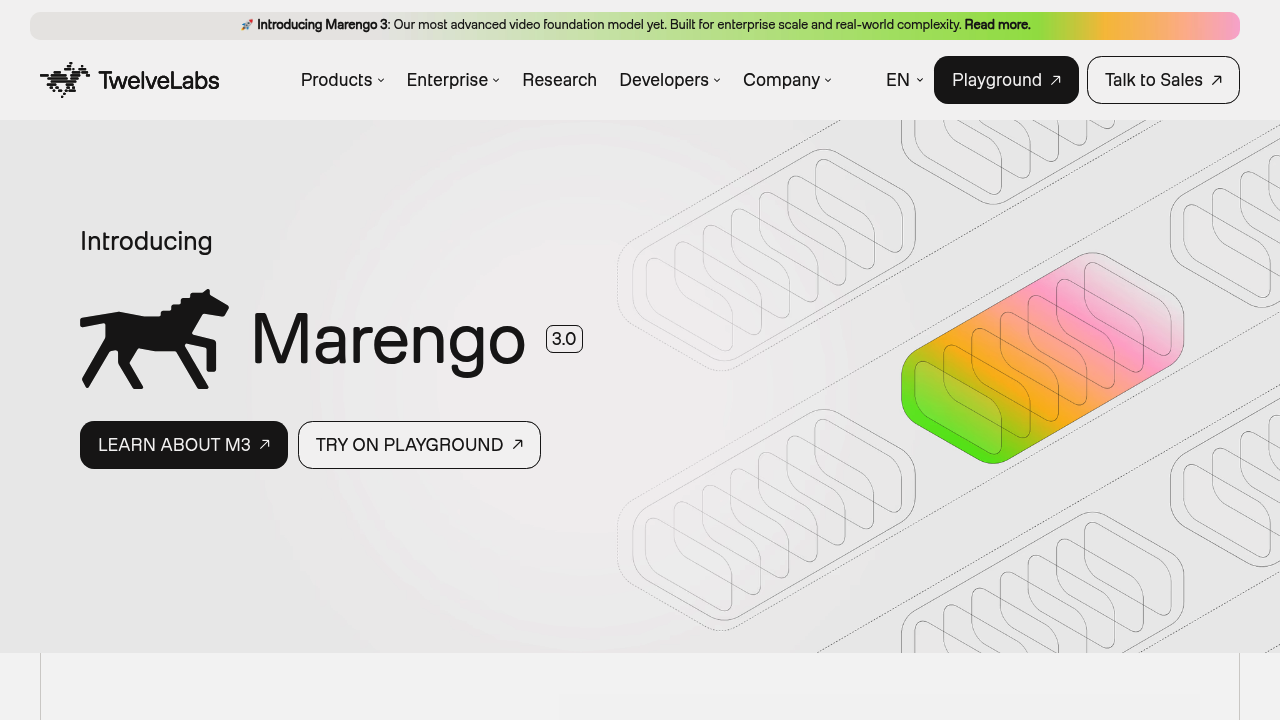This screenshot has width=1280, height=720.
Task: Open the Developers dropdown menu
Action: click(x=669, y=80)
